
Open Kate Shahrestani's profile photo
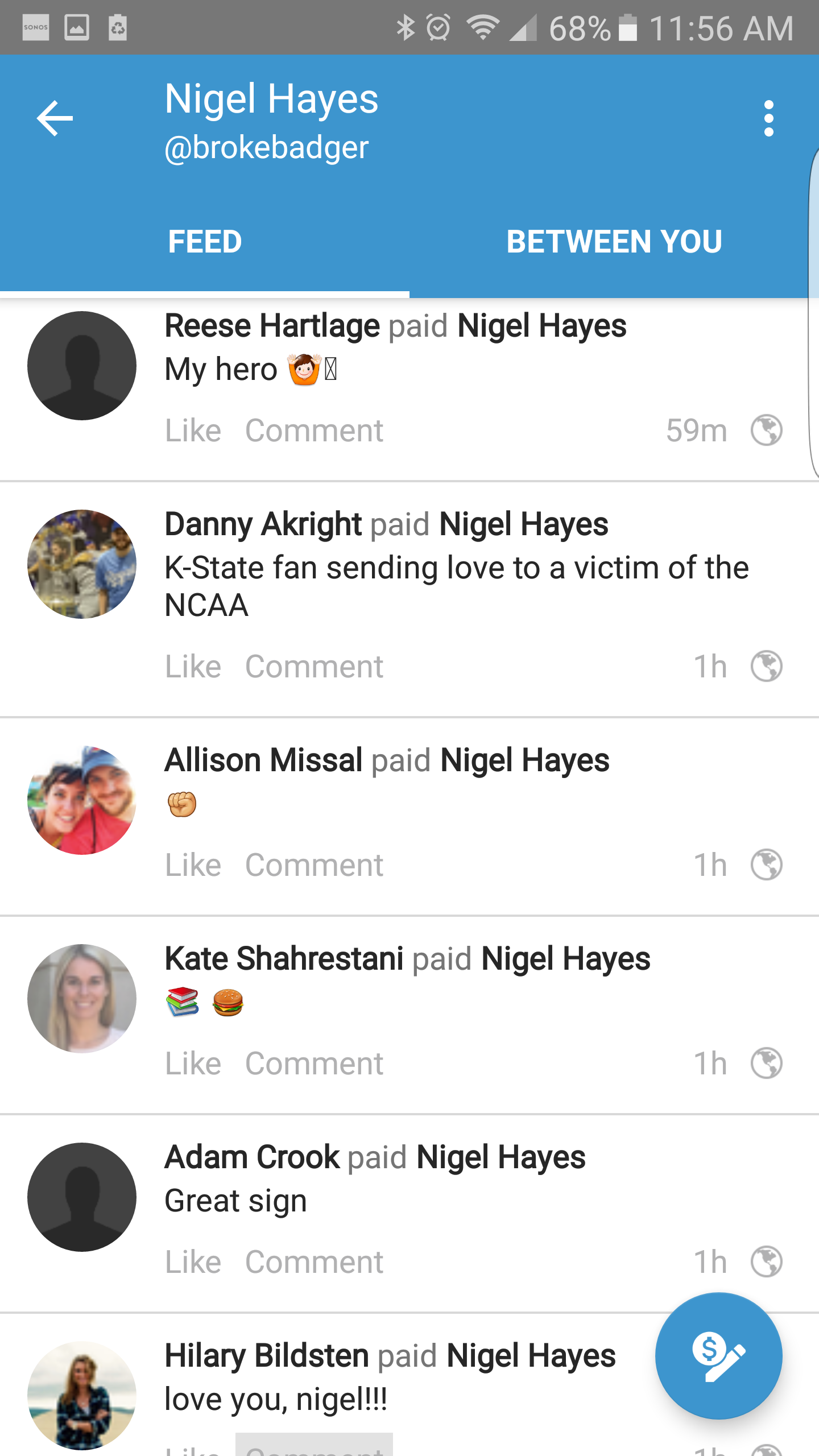click(x=82, y=998)
